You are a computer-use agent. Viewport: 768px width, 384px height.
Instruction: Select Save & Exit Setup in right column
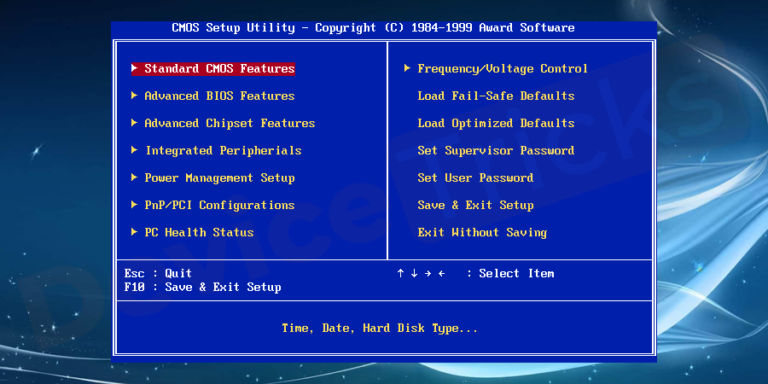[475, 205]
